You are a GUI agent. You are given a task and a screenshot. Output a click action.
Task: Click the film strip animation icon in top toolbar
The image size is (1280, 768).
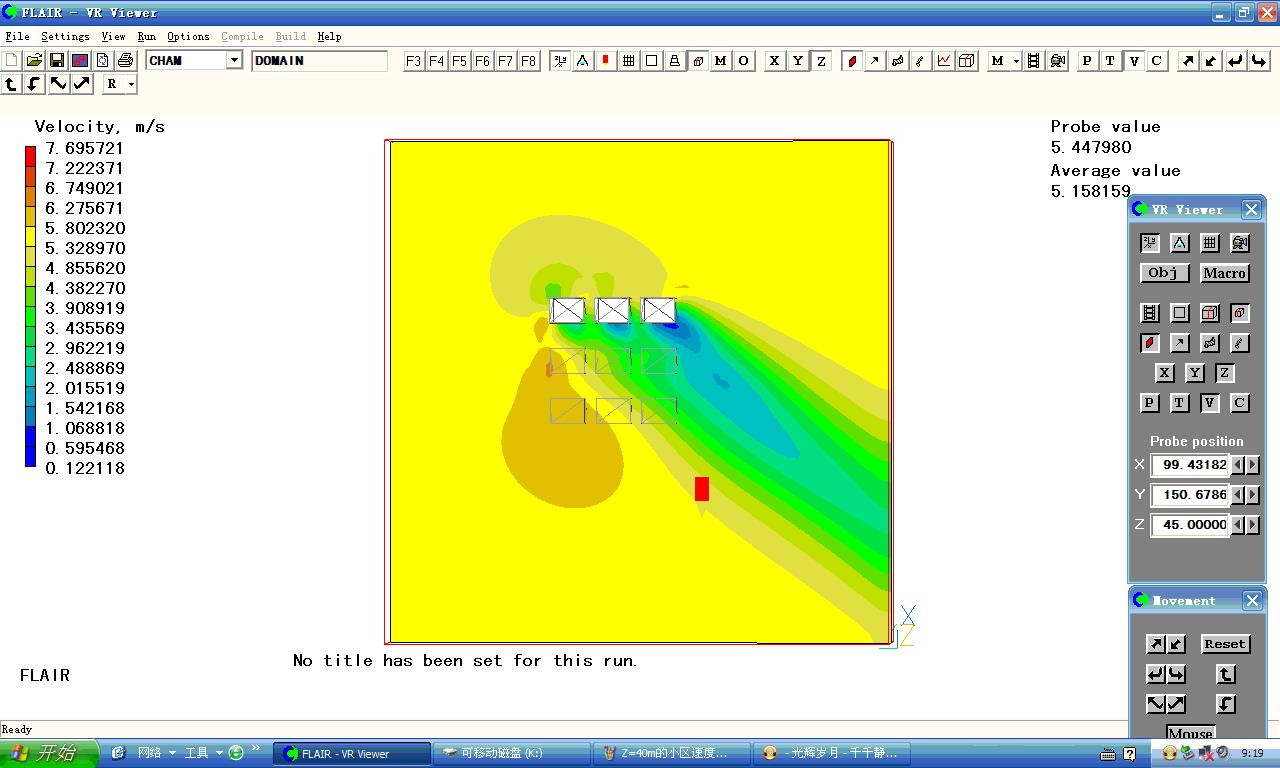[1034, 61]
